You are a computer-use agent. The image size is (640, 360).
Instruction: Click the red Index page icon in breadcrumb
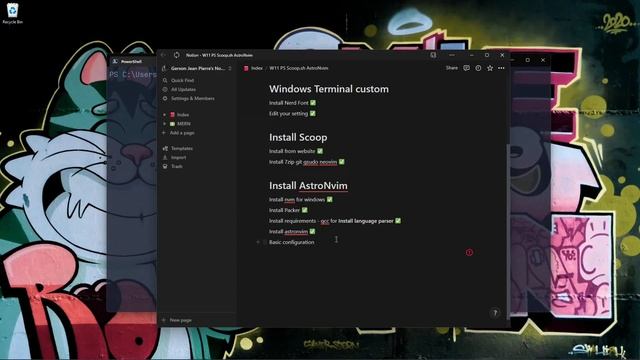coord(246,68)
